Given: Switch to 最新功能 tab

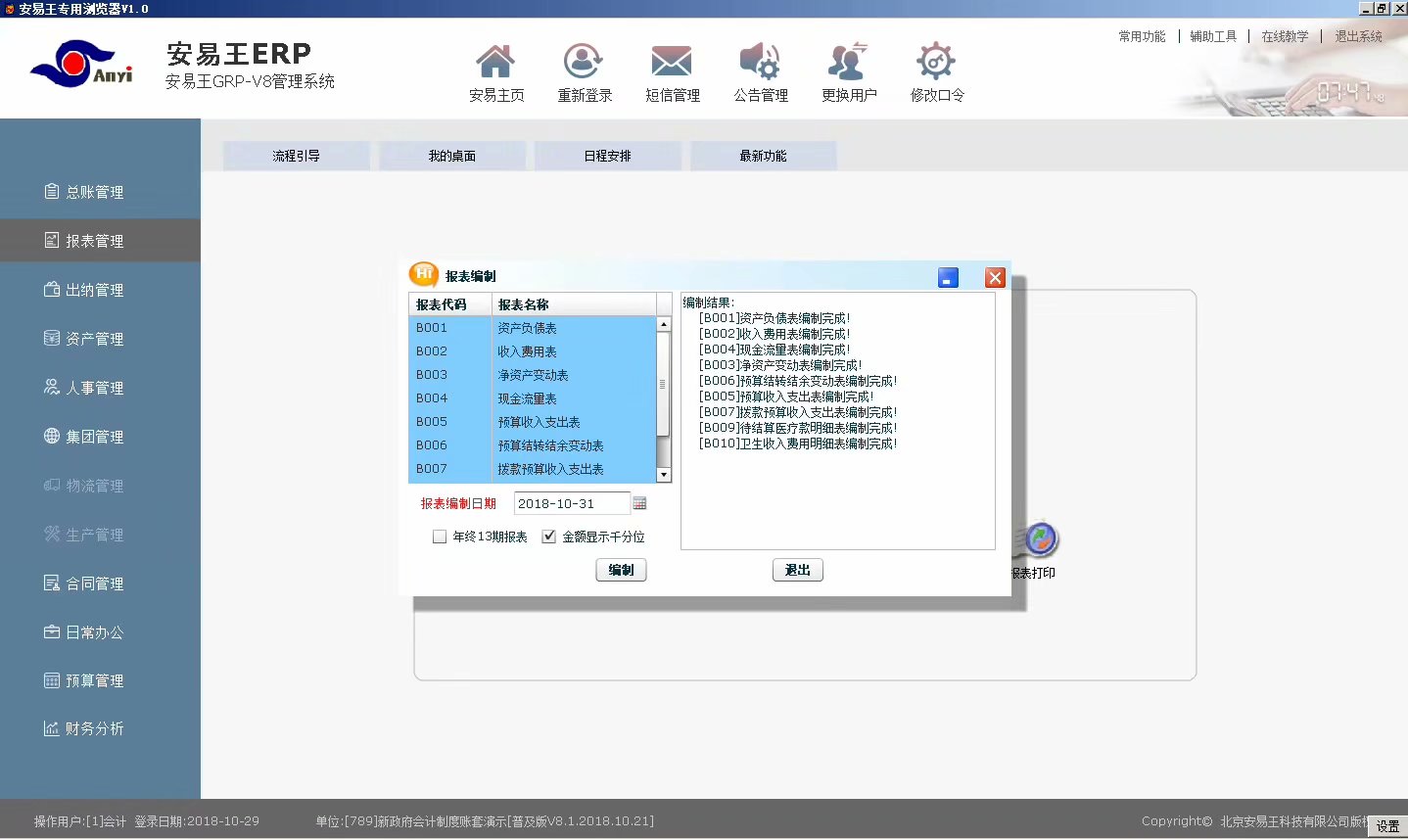Looking at the screenshot, I should click(764, 156).
